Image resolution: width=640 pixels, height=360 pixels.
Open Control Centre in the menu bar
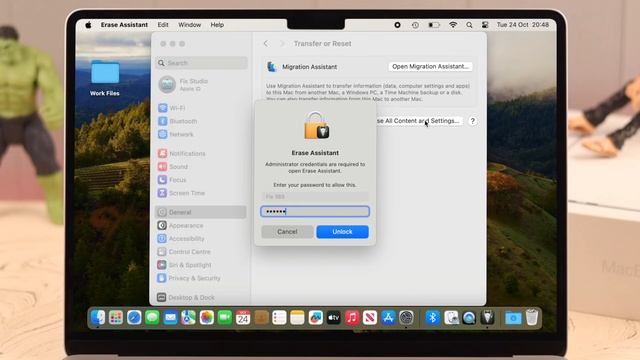[x=485, y=25]
